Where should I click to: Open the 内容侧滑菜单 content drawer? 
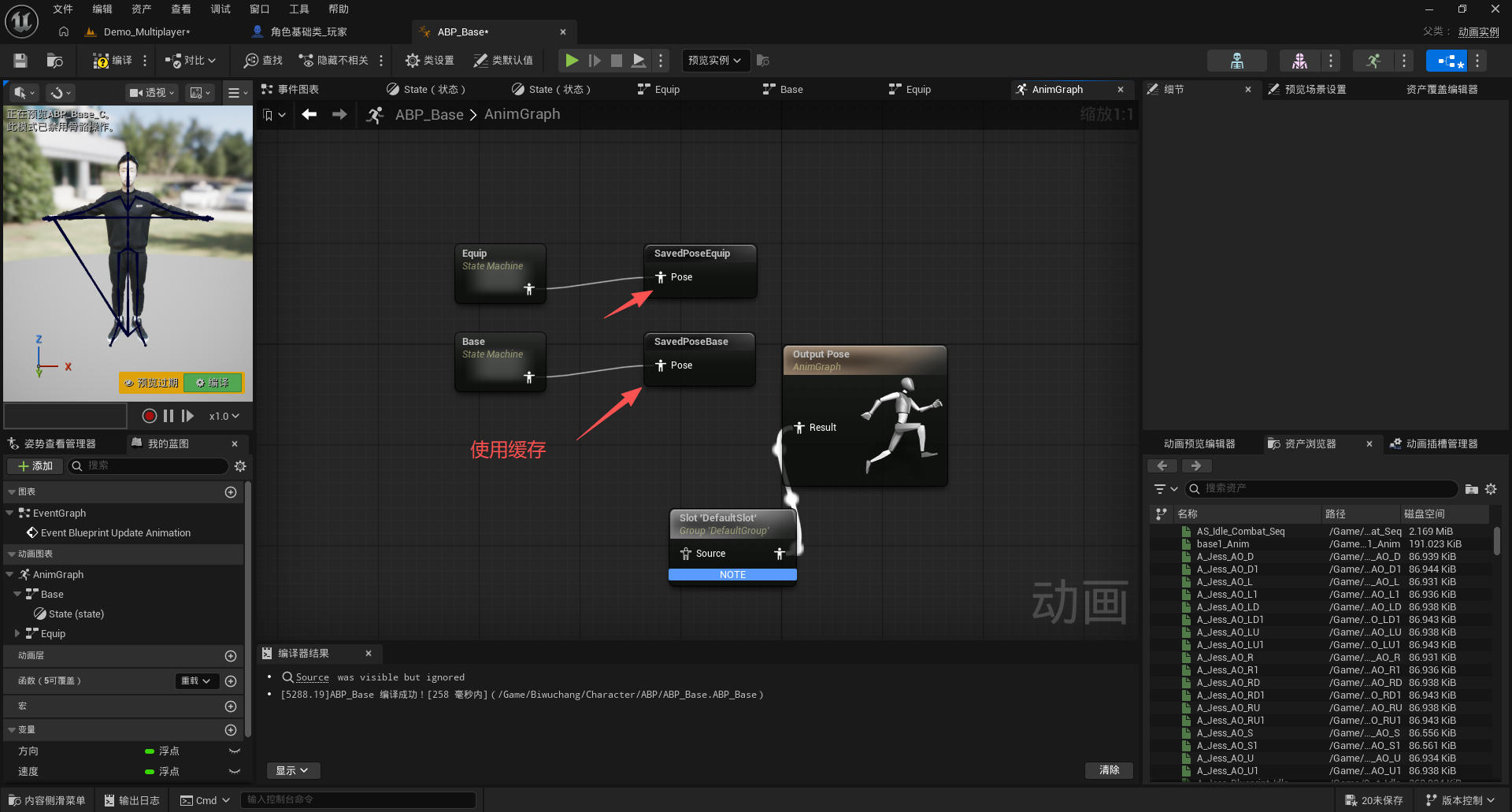click(47, 800)
